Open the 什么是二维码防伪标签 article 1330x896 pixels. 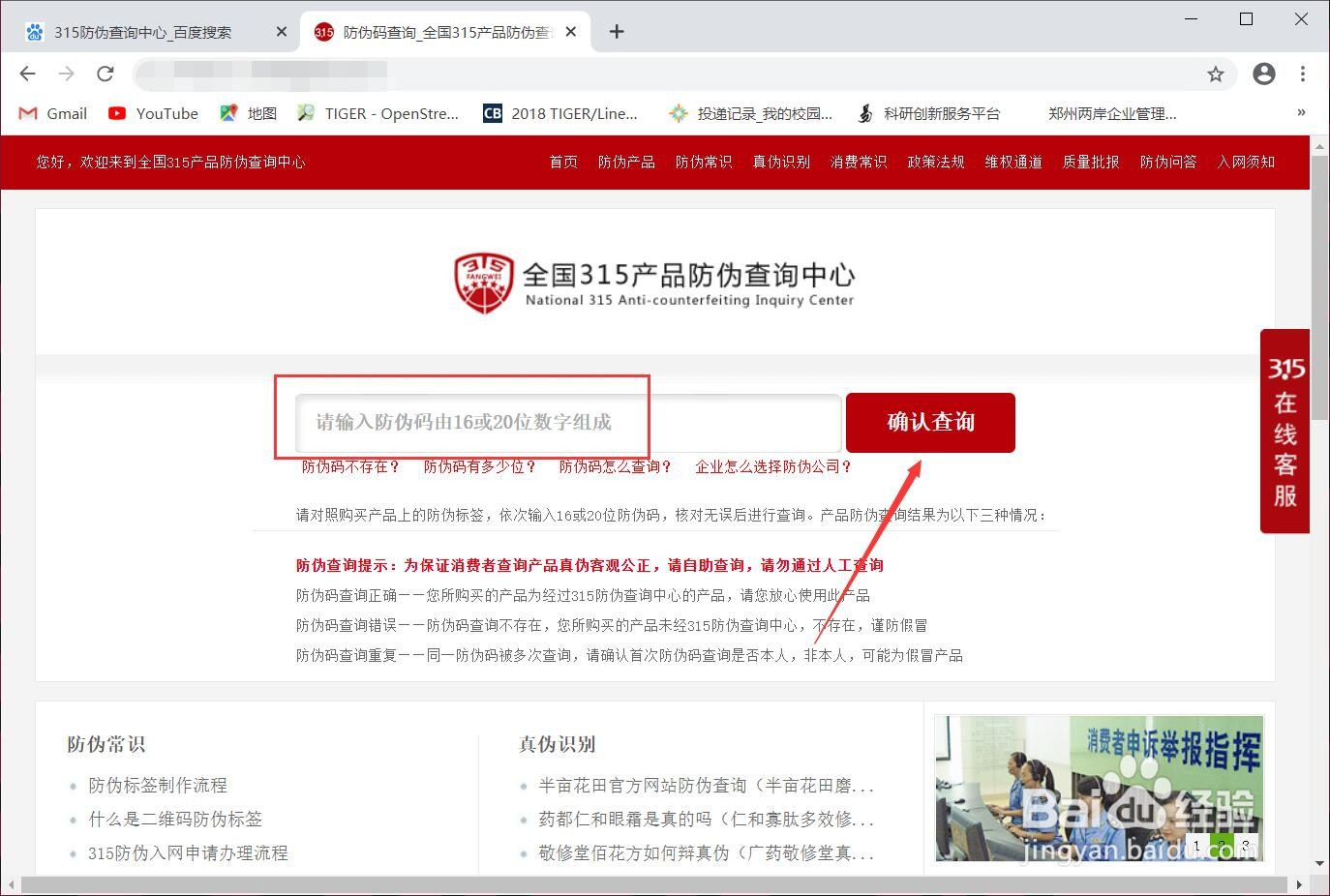(x=175, y=819)
